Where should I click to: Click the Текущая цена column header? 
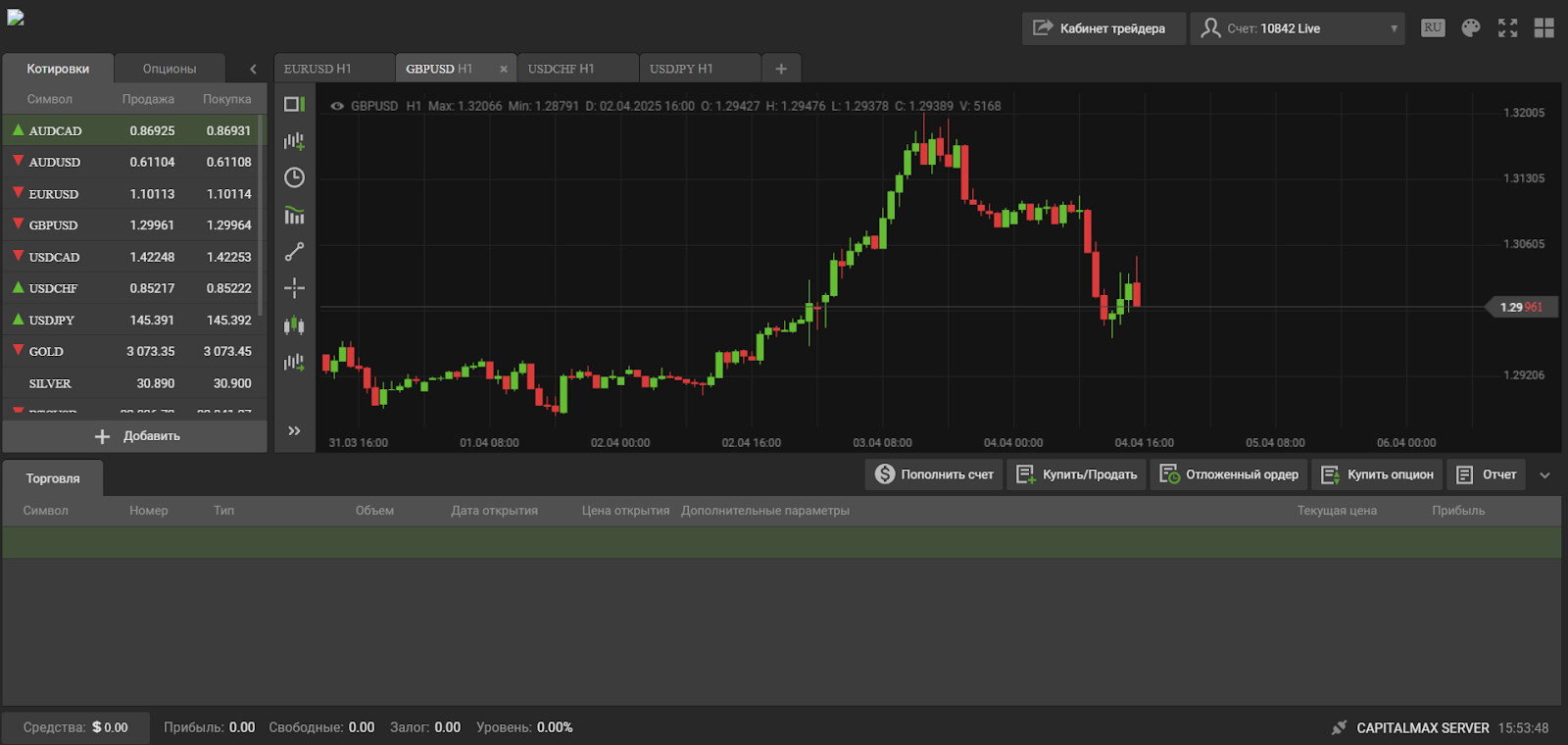[x=1337, y=511]
